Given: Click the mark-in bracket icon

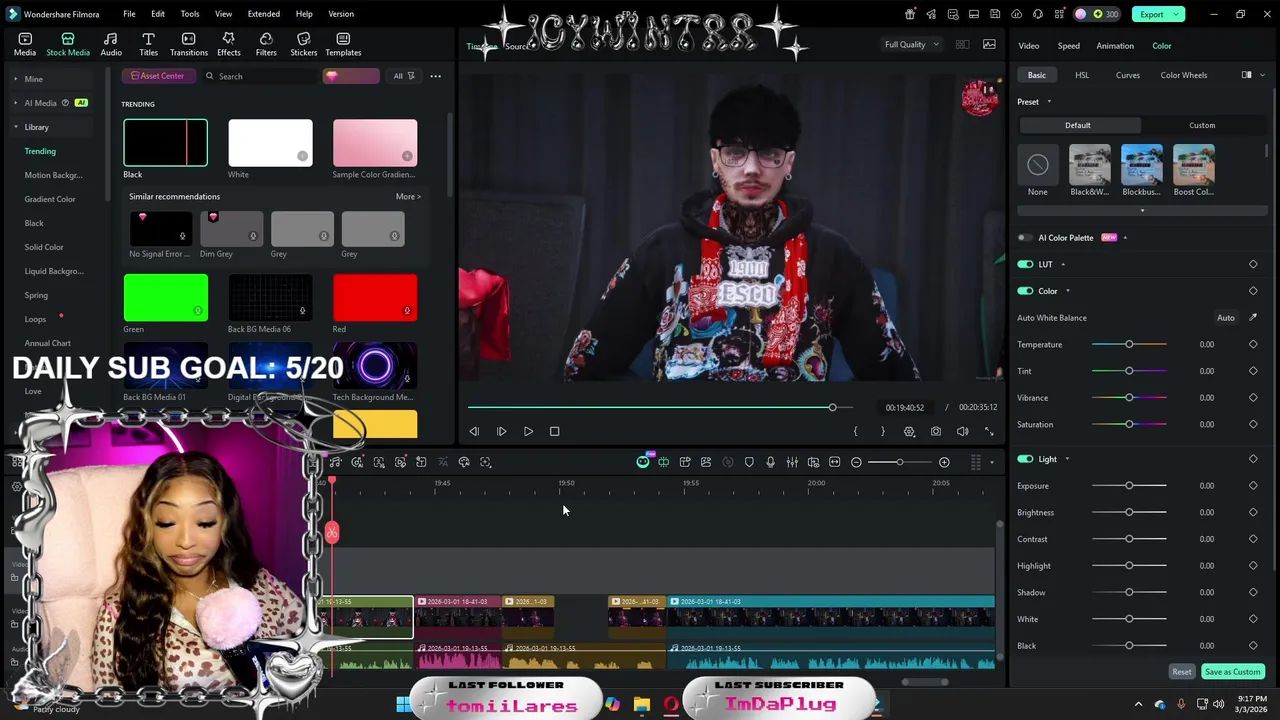Looking at the screenshot, I should [x=855, y=431].
